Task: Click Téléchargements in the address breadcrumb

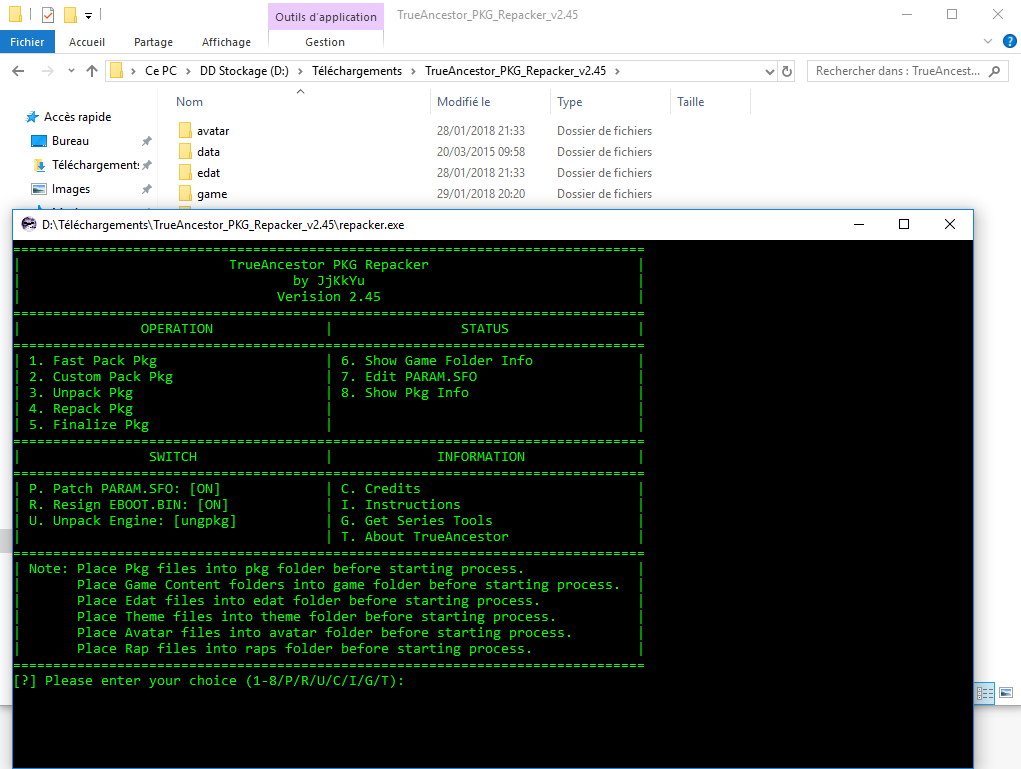Action: 357,70
